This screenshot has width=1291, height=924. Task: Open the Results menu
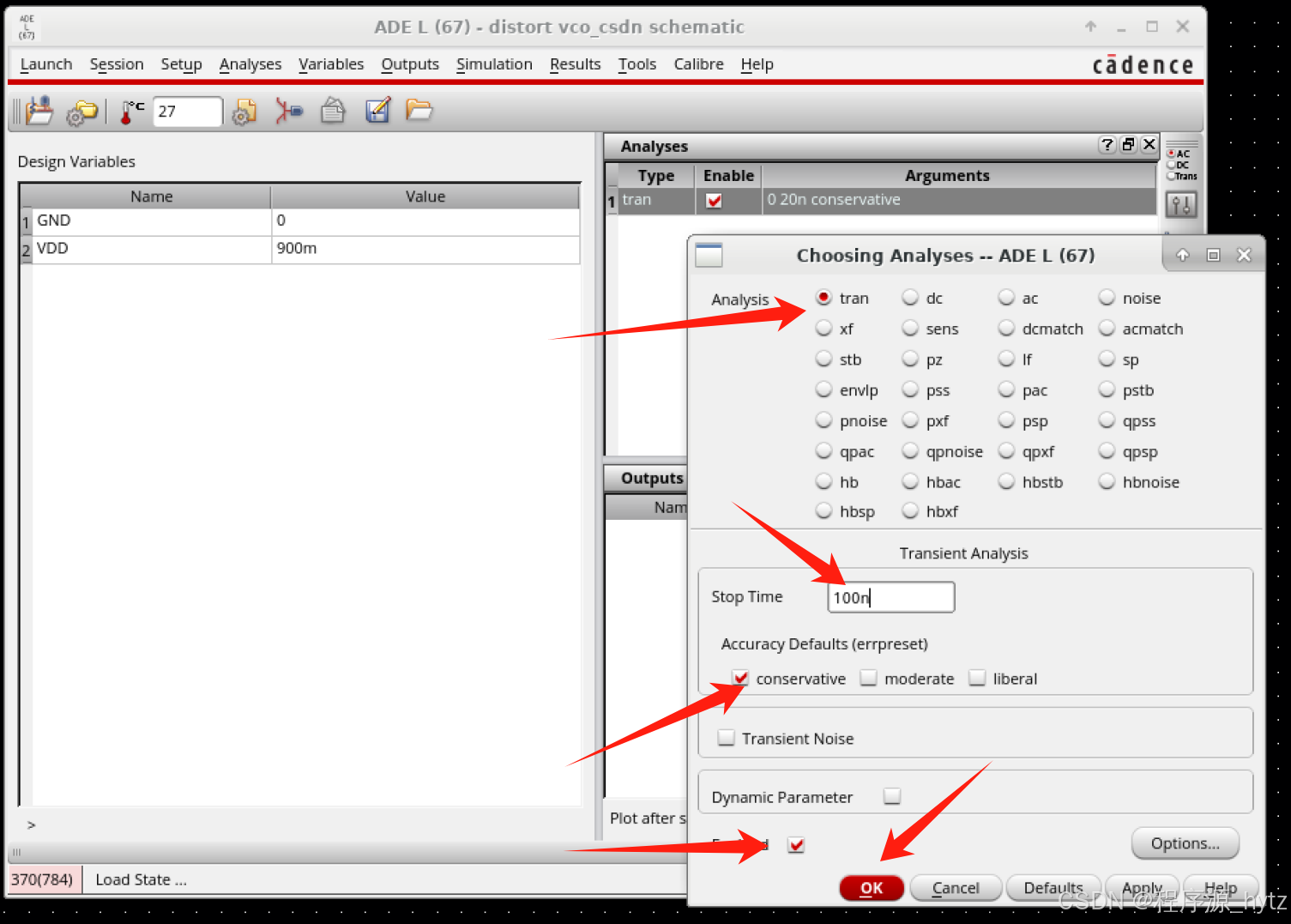[x=576, y=64]
